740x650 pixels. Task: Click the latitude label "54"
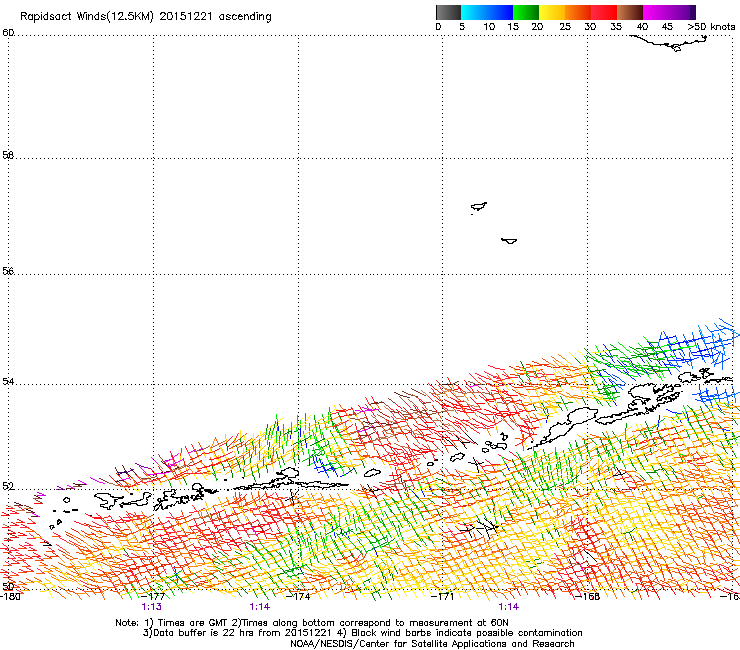[8, 381]
